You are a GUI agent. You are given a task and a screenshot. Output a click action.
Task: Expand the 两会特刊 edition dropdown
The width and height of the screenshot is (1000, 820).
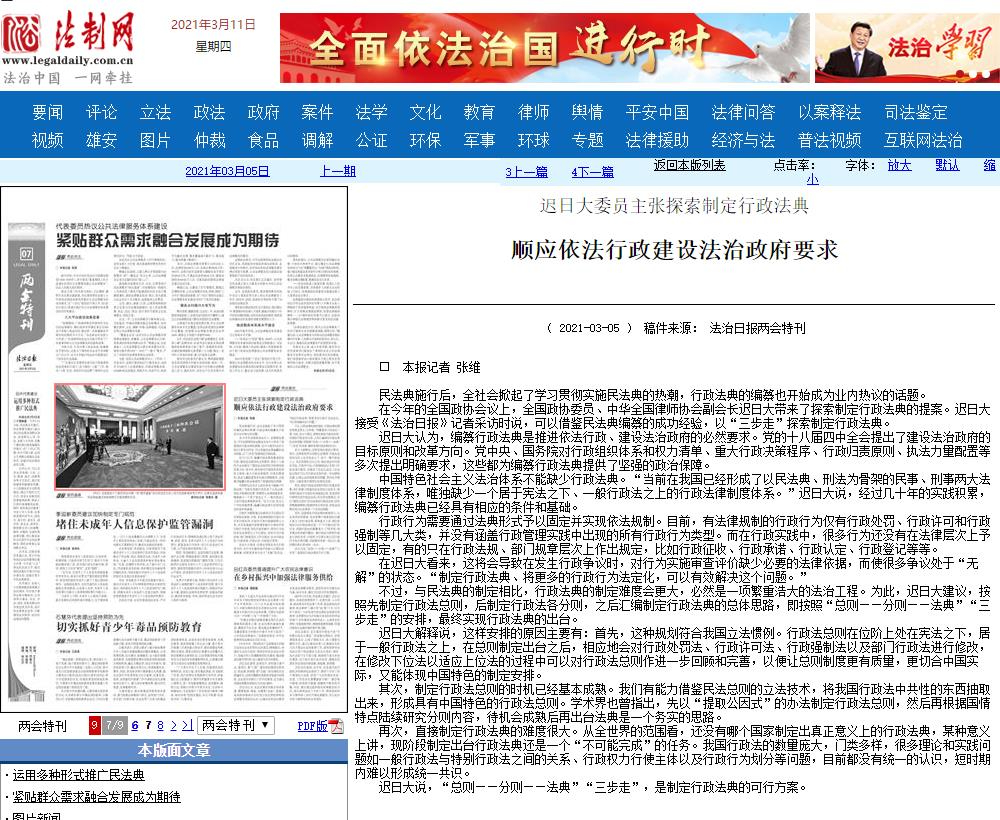tap(235, 726)
